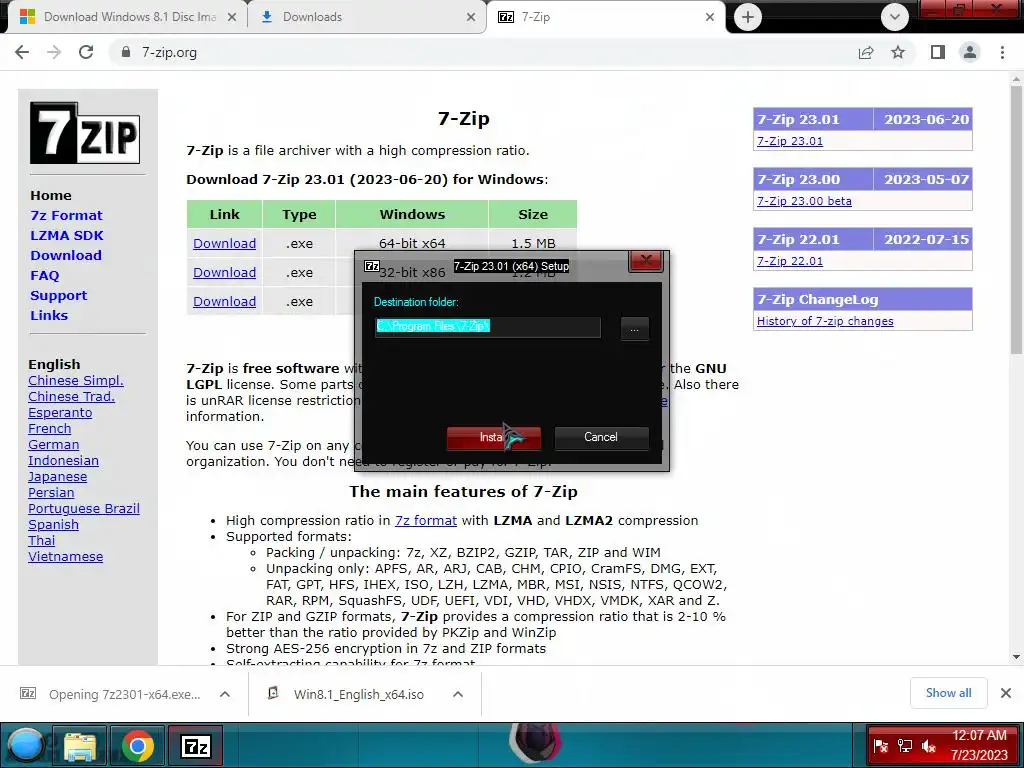
Task: Switch language to German
Action: [54, 445]
